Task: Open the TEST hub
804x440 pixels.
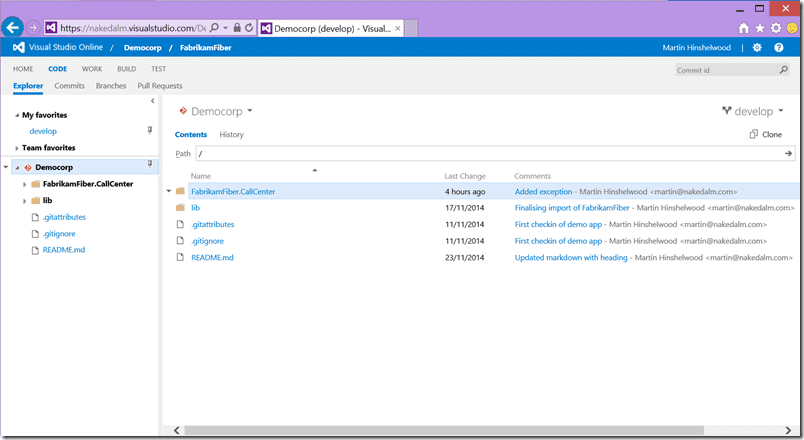Action: [158, 69]
